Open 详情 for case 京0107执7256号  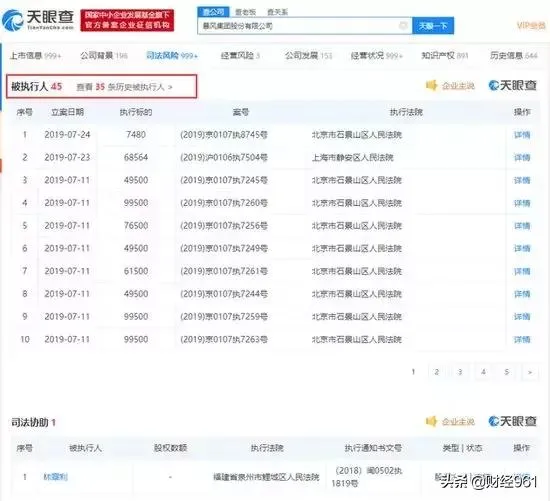(x=522, y=226)
